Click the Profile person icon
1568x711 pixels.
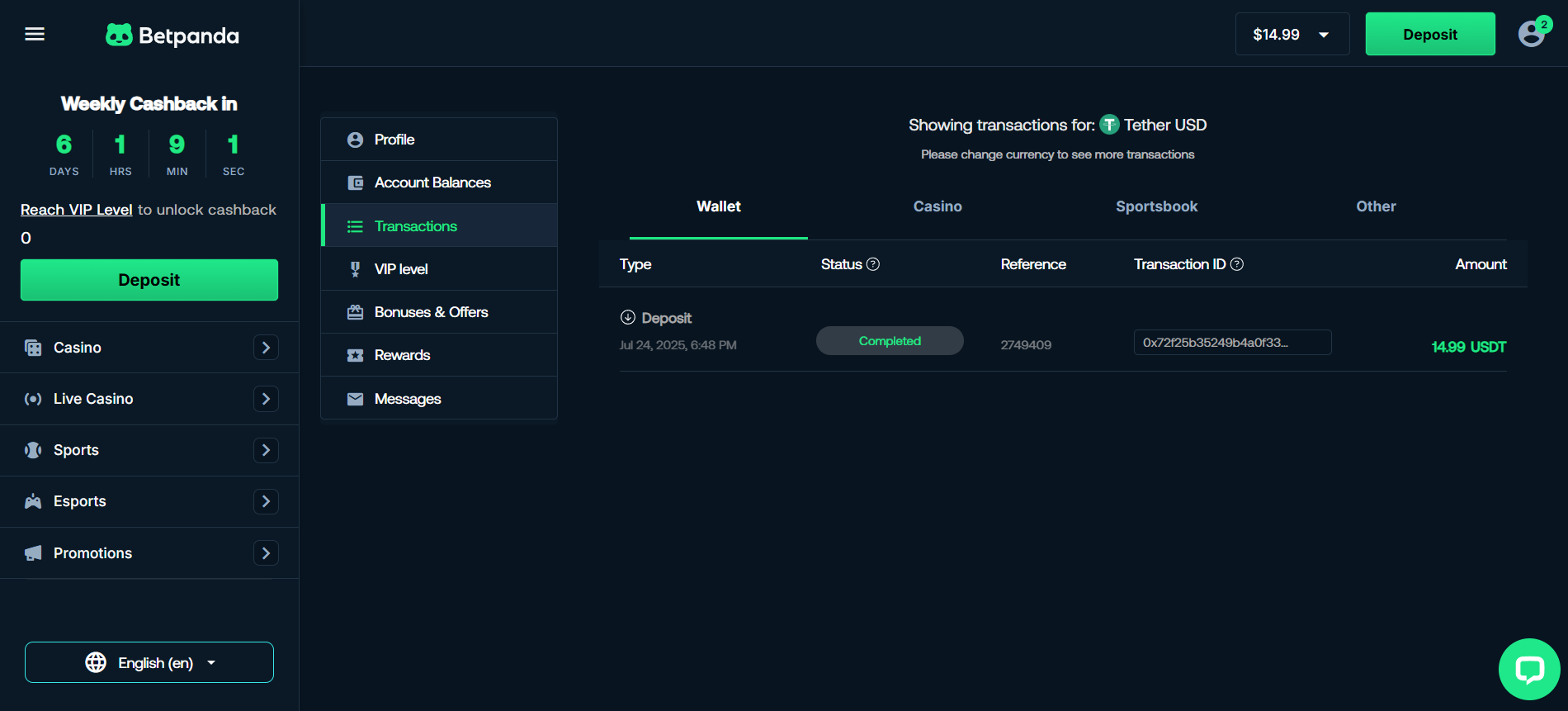[355, 140]
